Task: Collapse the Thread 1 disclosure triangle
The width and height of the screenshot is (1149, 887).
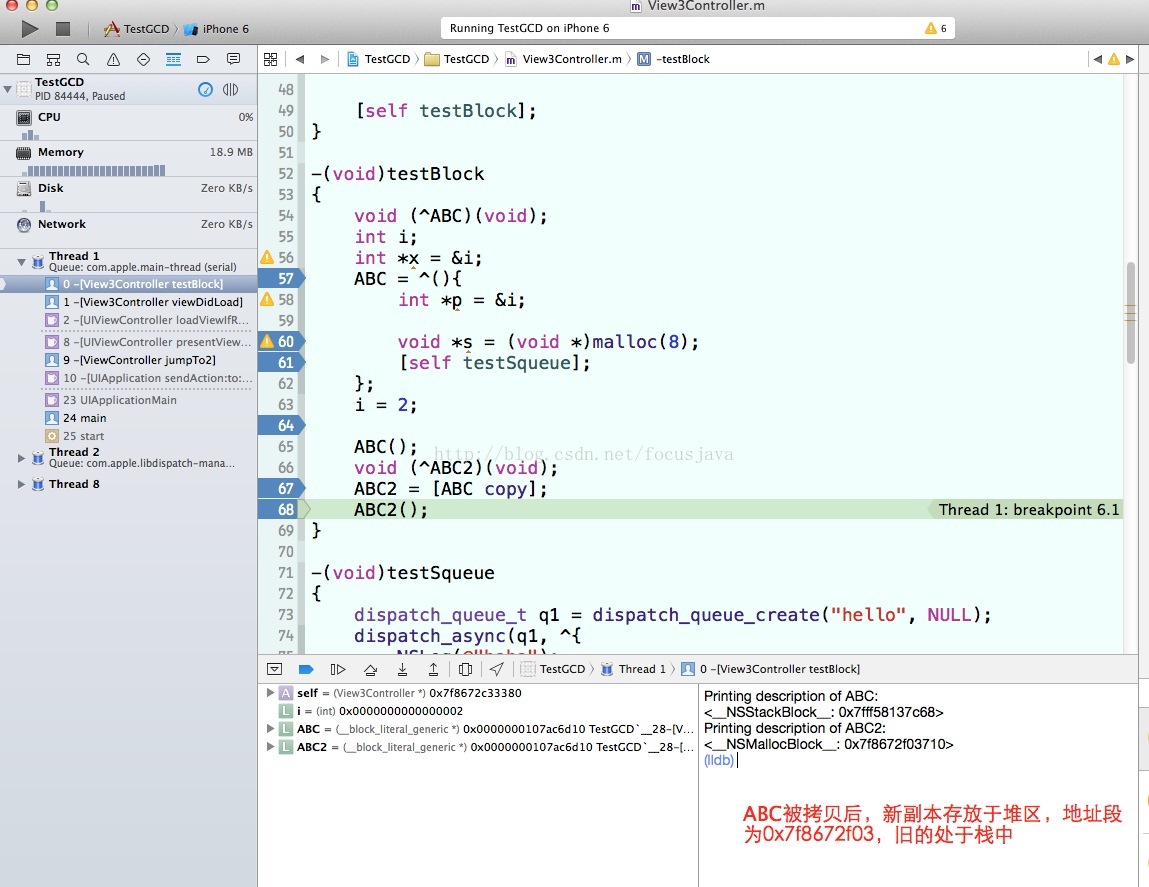Action: click(x=21, y=262)
